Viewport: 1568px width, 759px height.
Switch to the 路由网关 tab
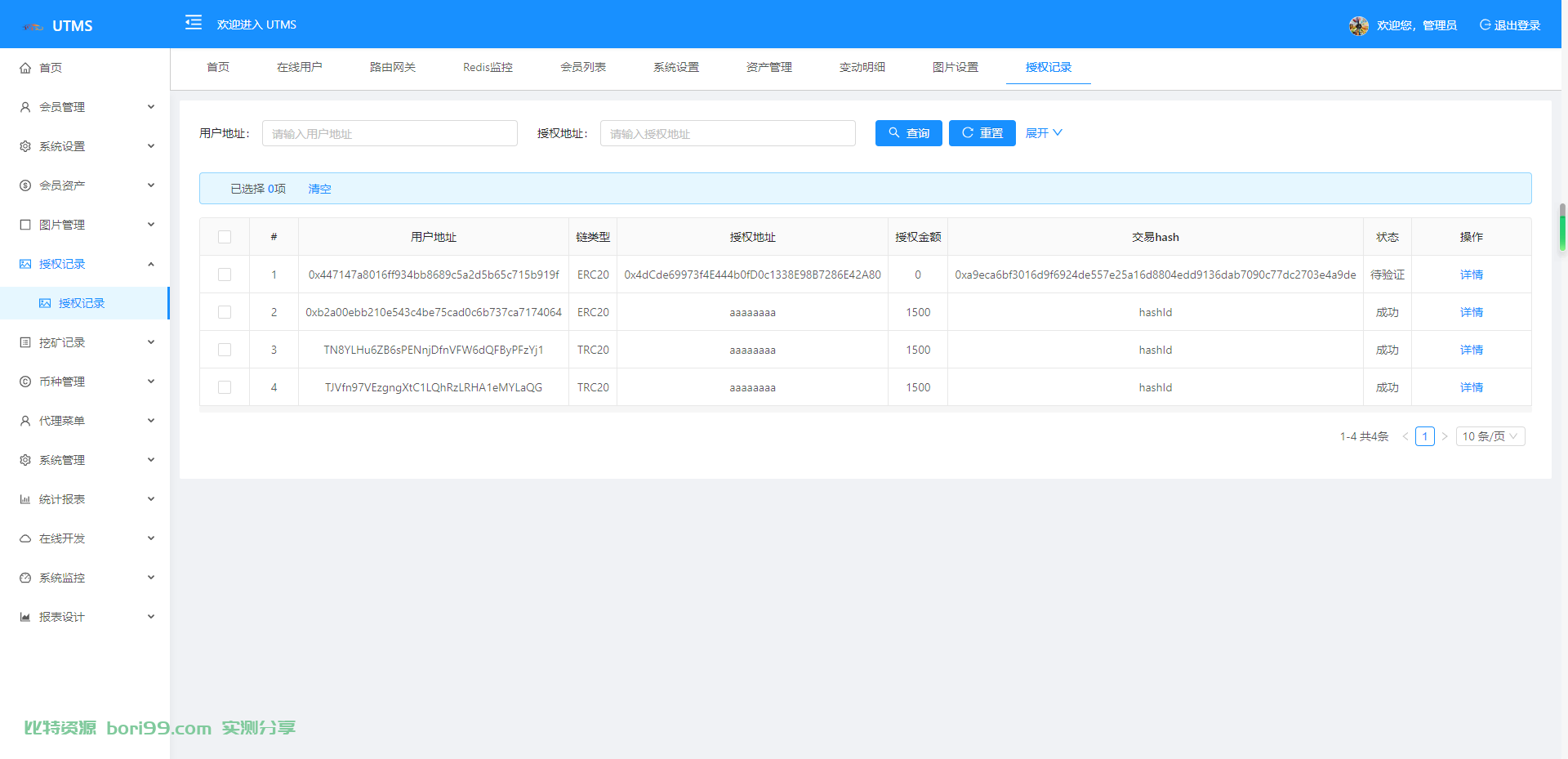pos(393,67)
